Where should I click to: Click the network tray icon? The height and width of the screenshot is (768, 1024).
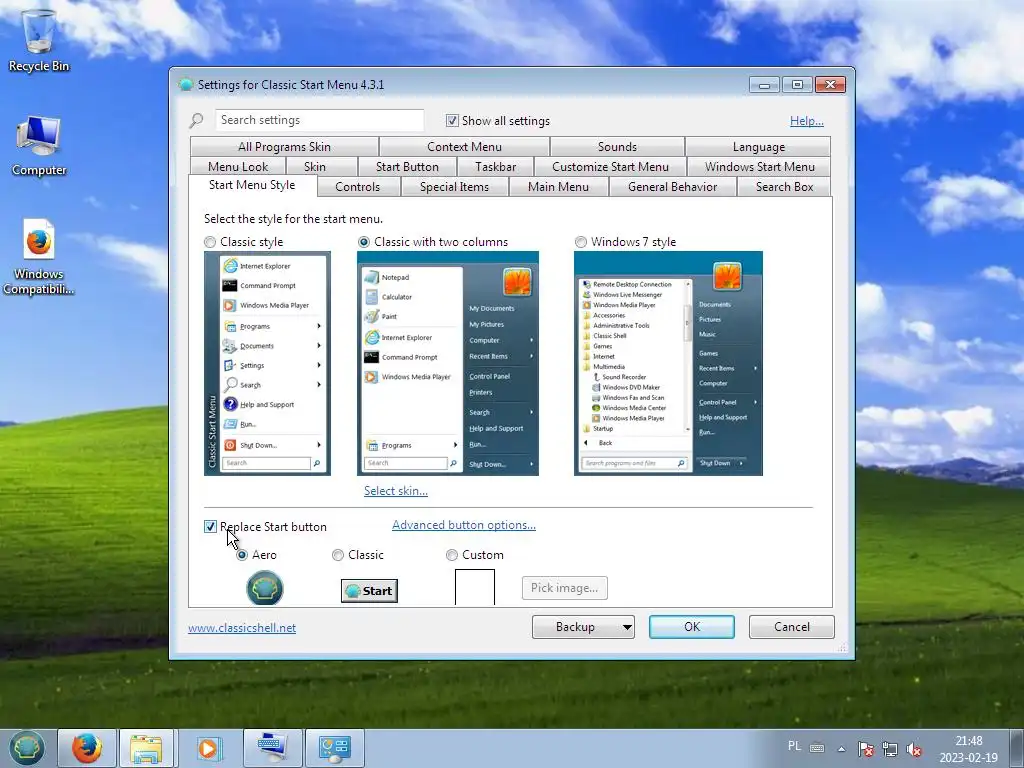[889, 749]
